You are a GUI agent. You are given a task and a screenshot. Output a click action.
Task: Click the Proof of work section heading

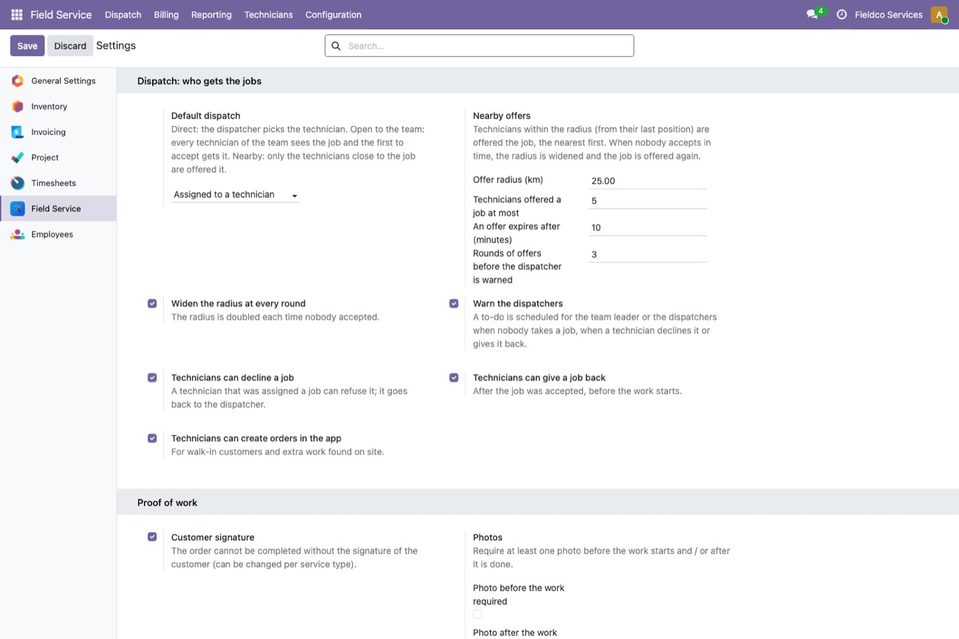coord(167,503)
